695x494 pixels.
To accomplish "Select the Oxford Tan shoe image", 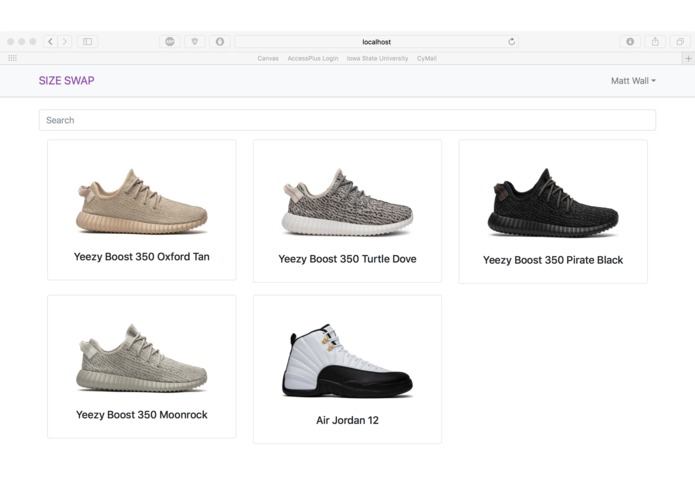I will [x=141, y=202].
